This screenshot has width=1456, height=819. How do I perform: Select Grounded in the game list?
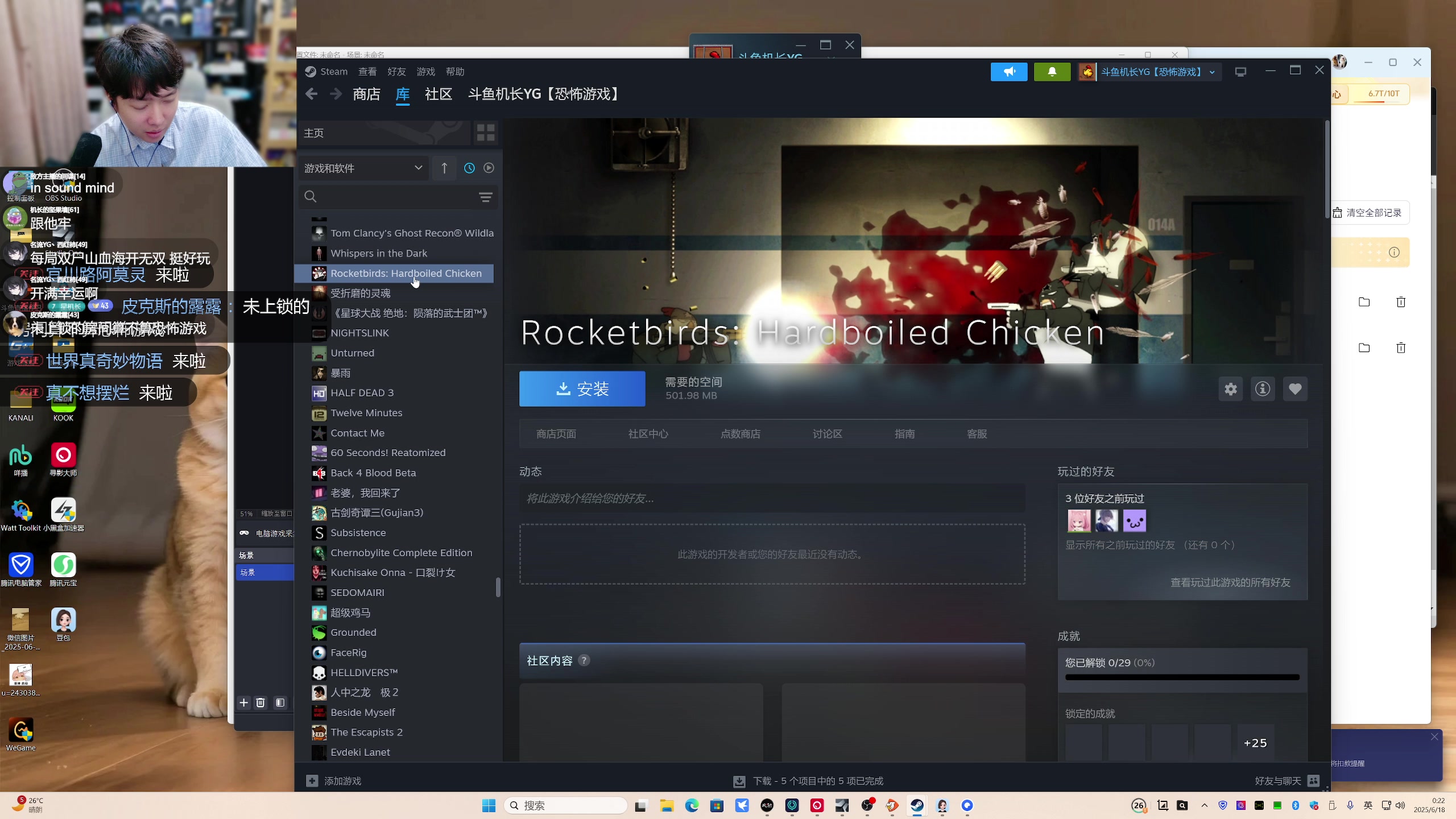tap(394, 632)
